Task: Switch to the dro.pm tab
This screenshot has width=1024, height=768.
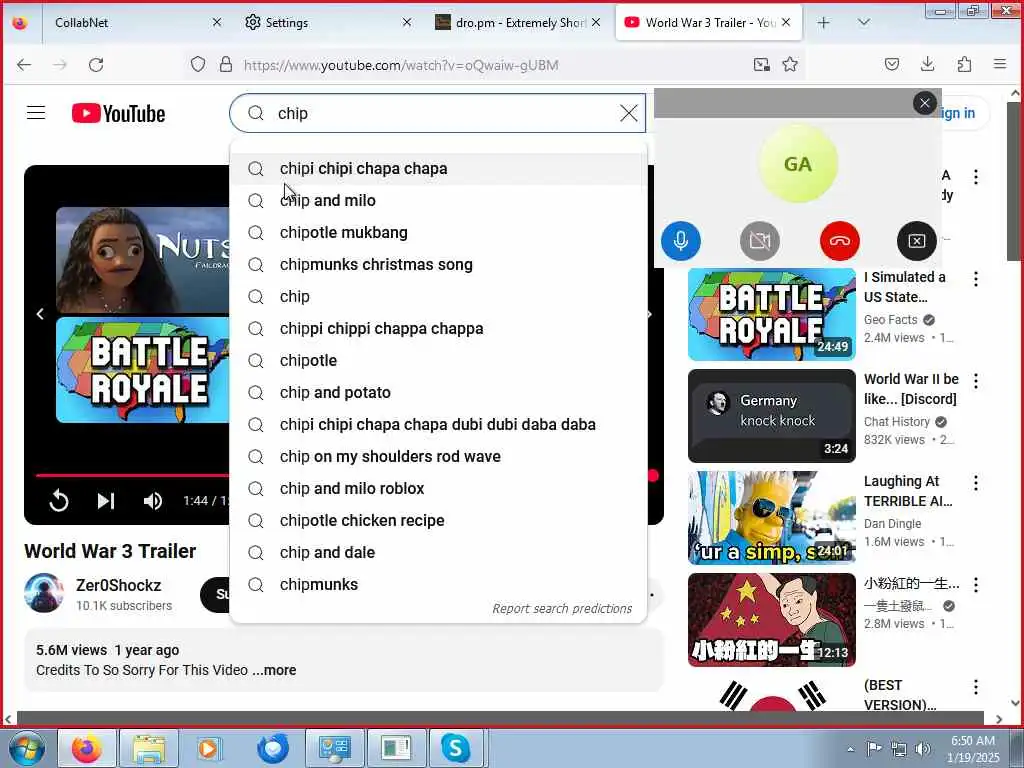Action: click(518, 22)
